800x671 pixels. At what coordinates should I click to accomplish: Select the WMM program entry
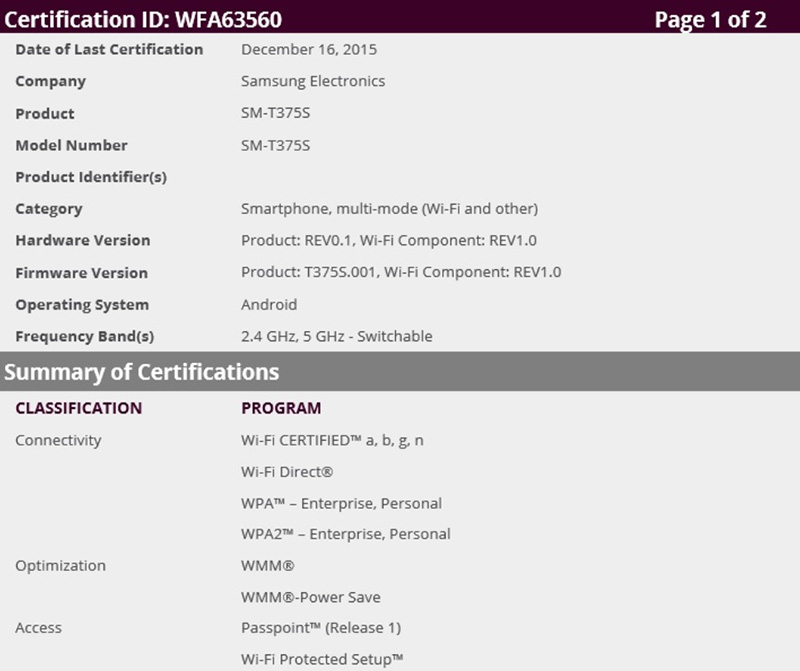[x=268, y=566]
